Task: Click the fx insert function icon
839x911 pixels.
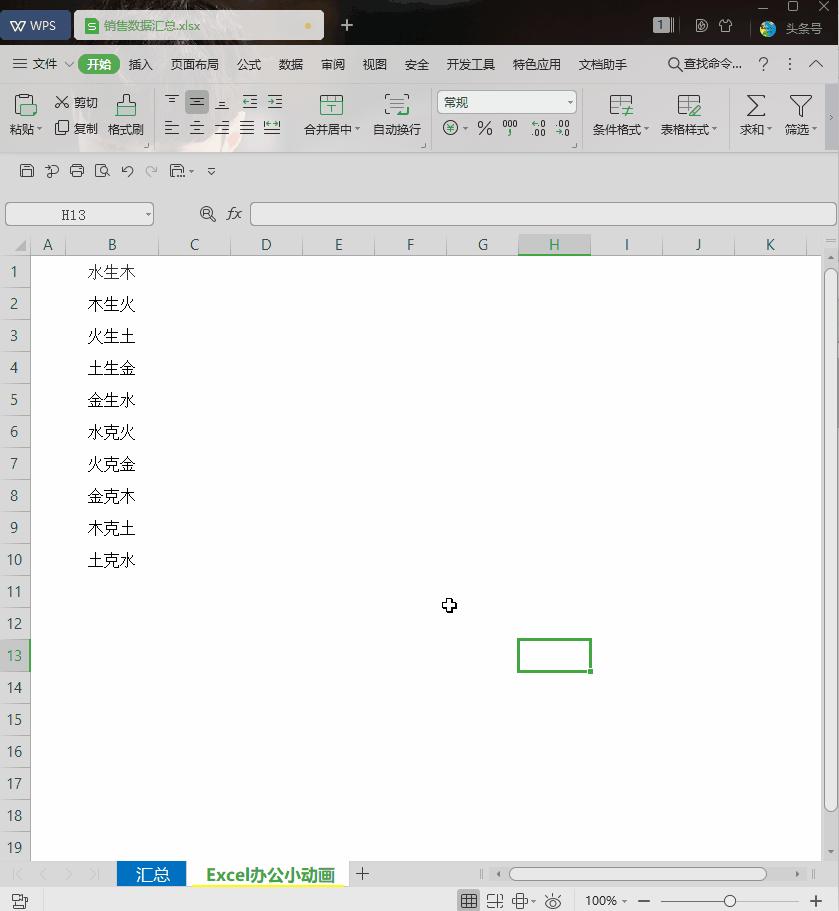Action: (233, 213)
